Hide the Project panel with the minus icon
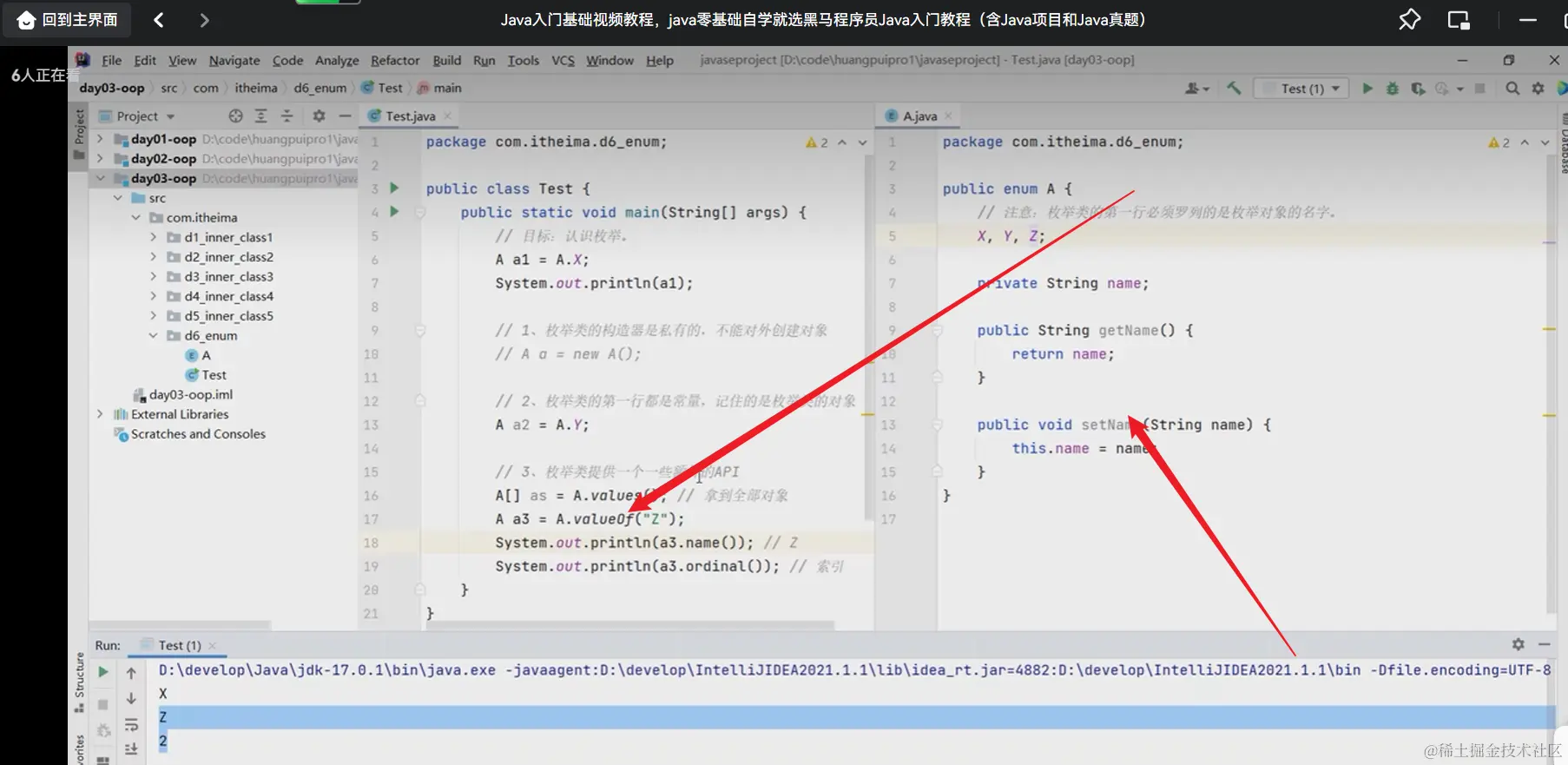The height and width of the screenshot is (765, 1568). 345,115
